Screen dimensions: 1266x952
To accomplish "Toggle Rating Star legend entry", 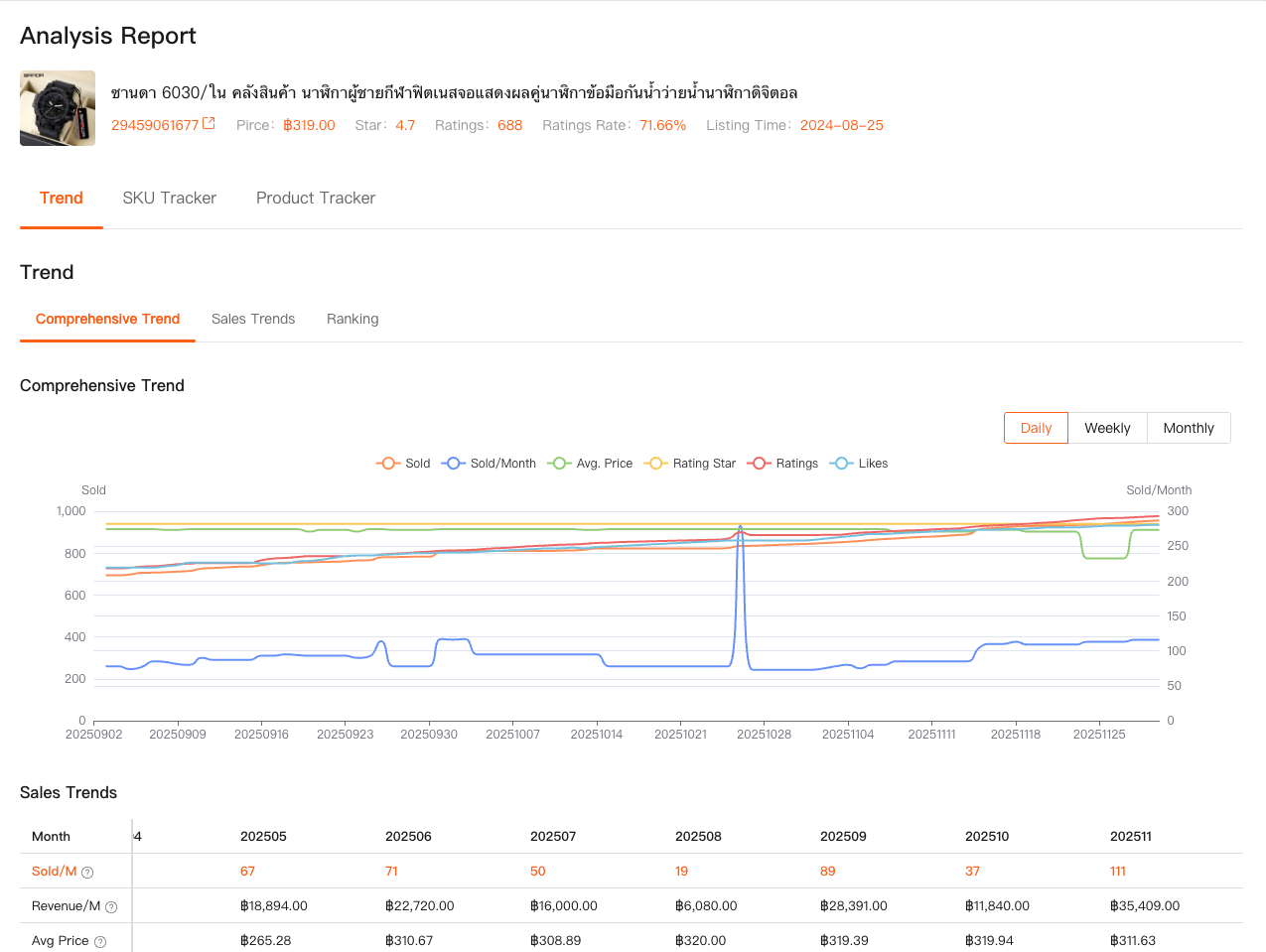I will (691, 464).
